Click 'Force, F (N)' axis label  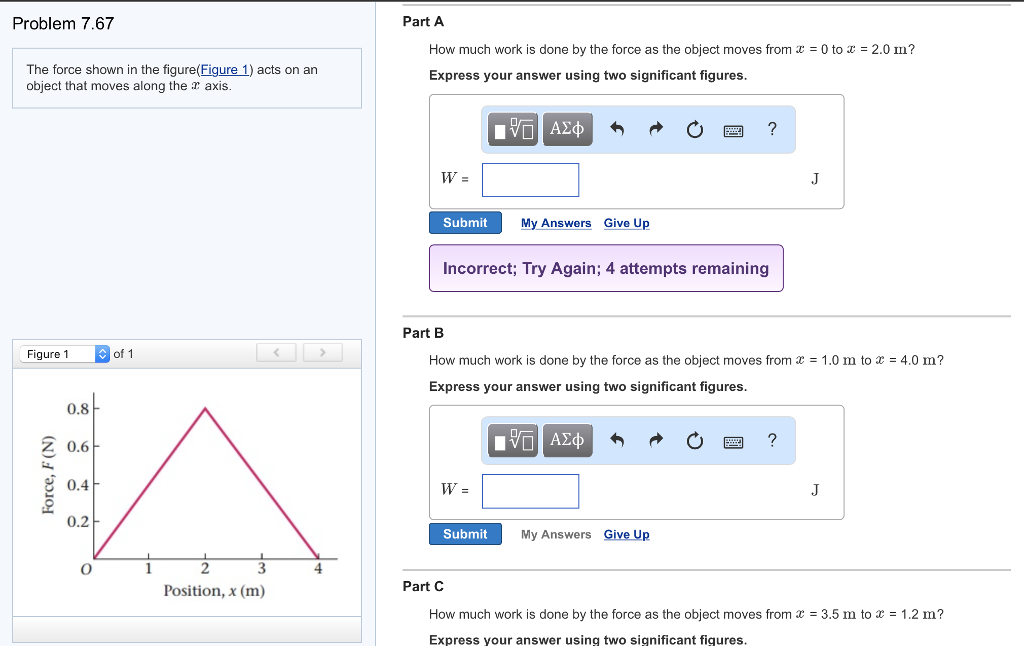point(48,475)
